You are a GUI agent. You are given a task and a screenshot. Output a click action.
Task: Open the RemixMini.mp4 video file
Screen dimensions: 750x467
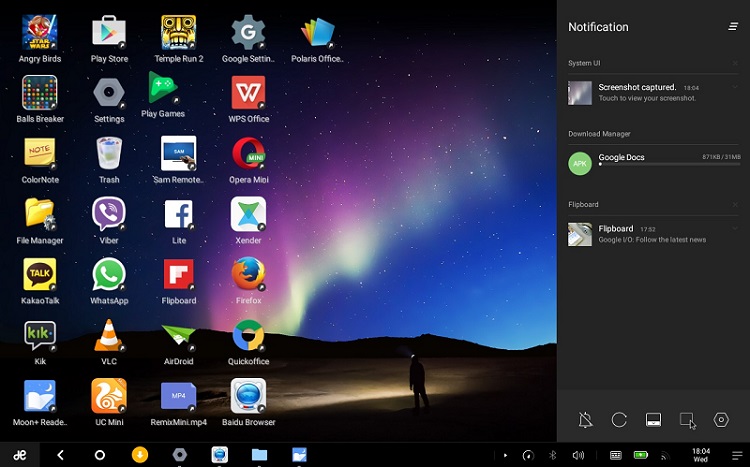click(x=178, y=396)
